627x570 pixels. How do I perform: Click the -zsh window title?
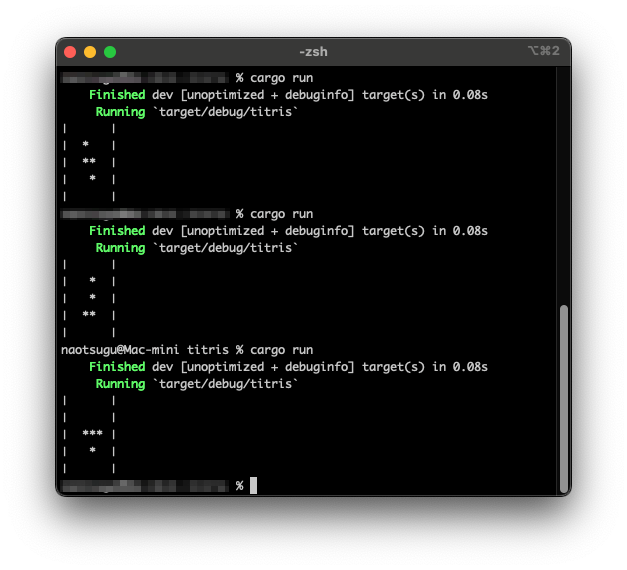point(313,52)
